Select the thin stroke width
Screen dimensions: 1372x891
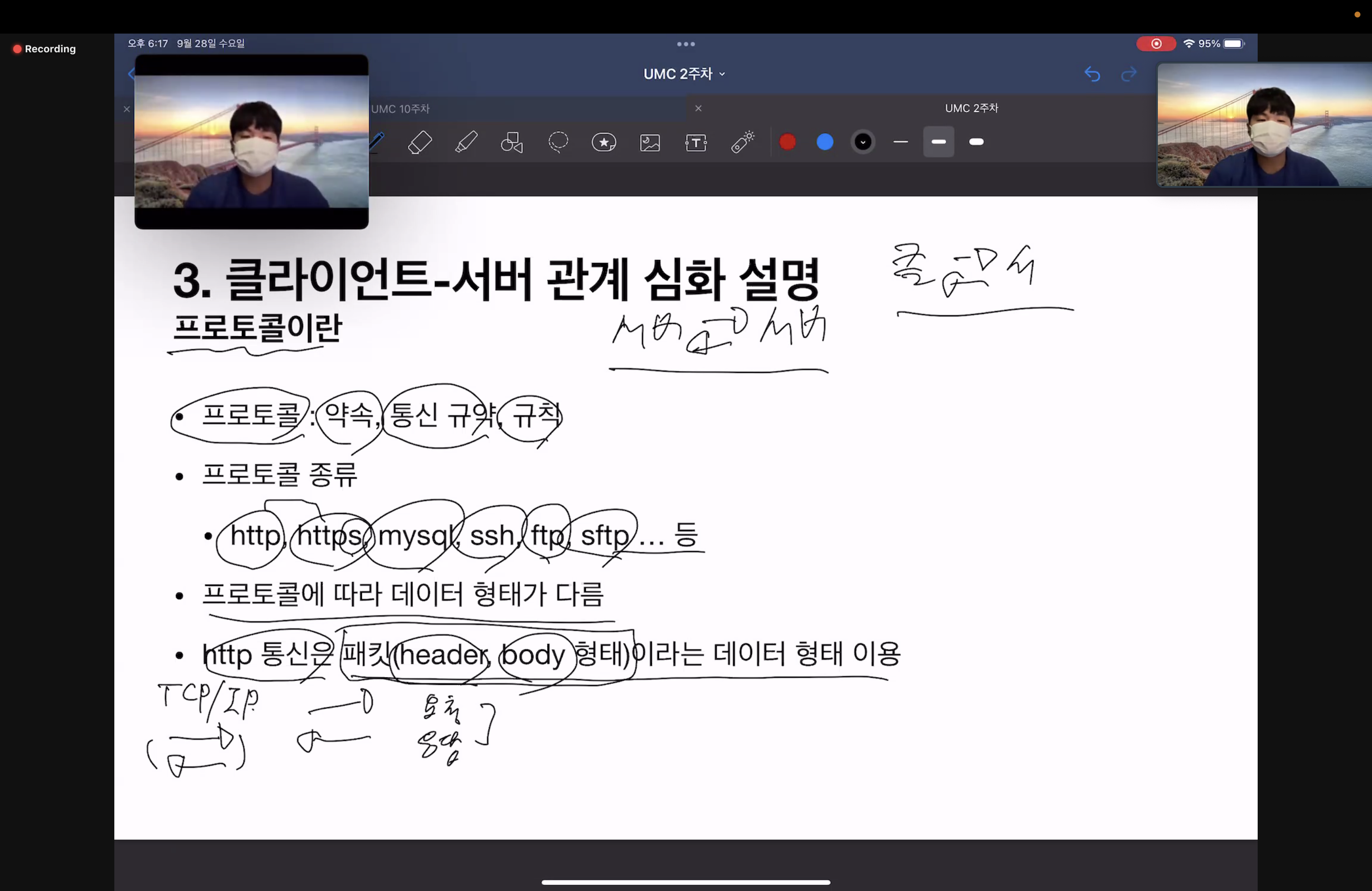(x=901, y=142)
